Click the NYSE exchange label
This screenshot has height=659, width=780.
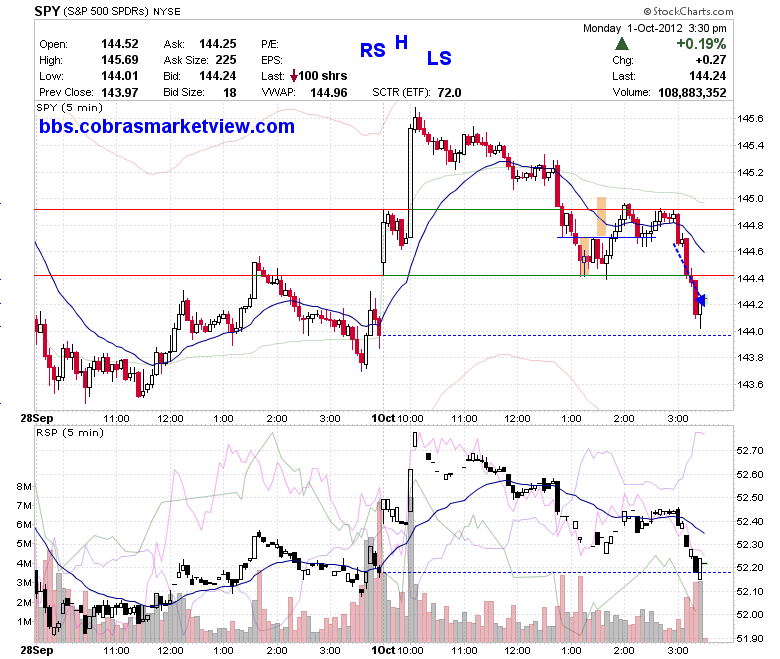tap(167, 11)
